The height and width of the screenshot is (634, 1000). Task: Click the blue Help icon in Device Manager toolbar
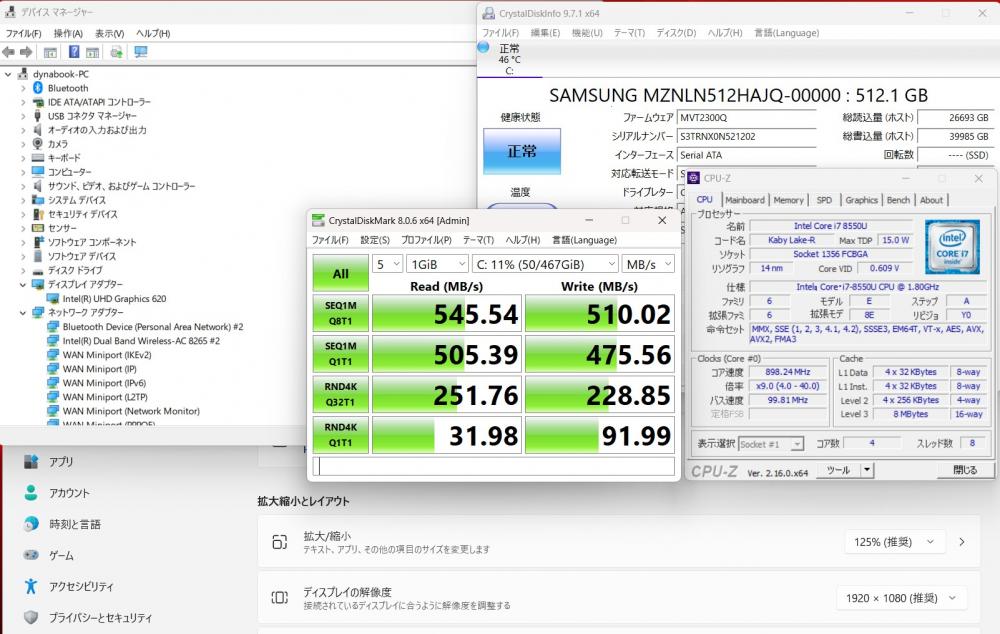pos(74,52)
